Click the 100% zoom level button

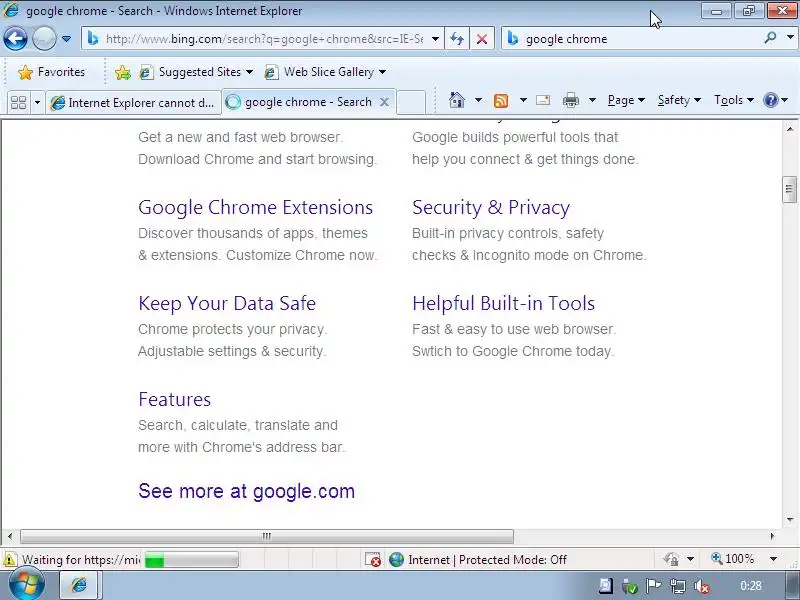pos(732,559)
